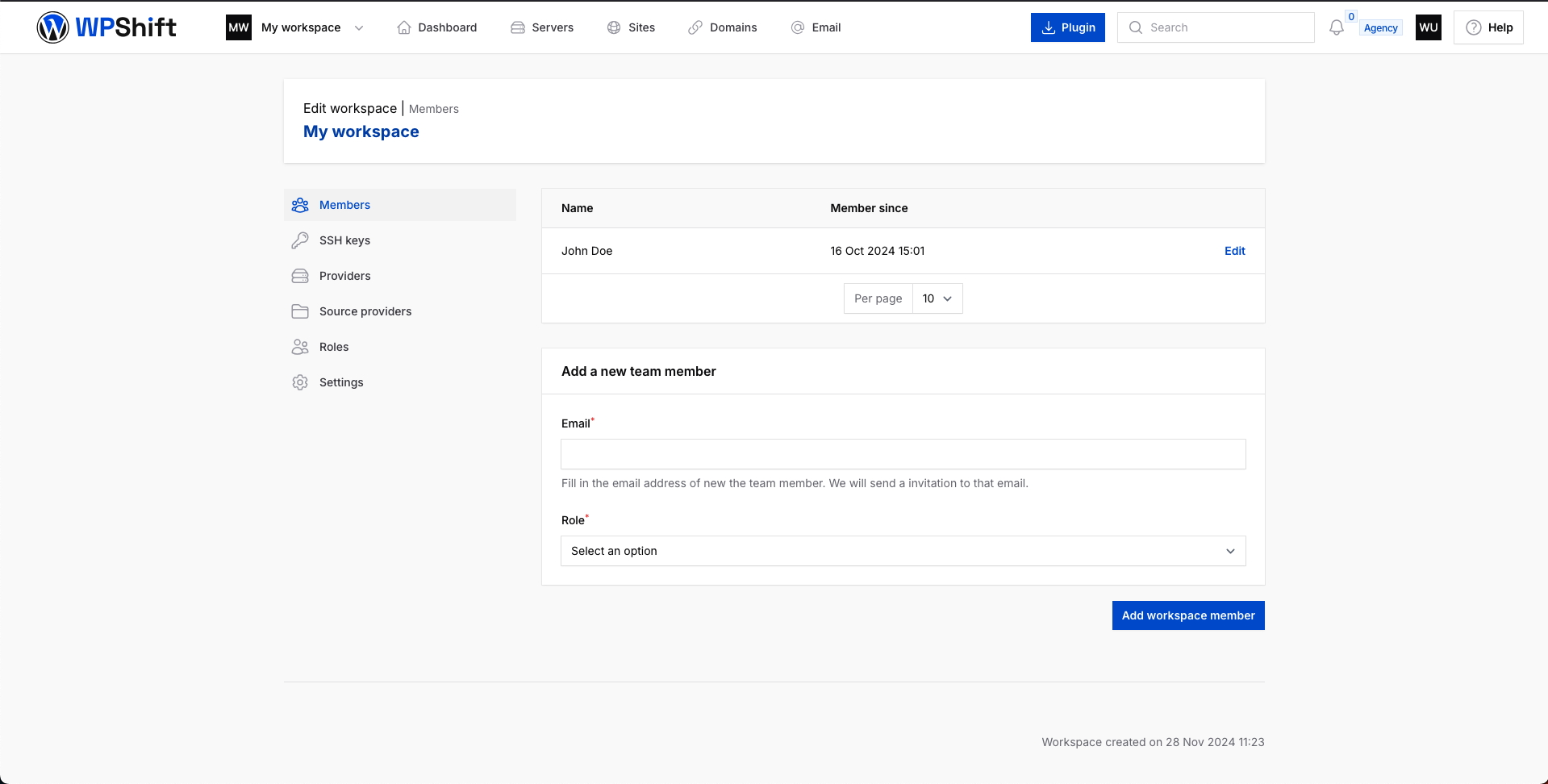Open the Email nav item
The width and height of the screenshot is (1548, 784).
[x=816, y=27]
